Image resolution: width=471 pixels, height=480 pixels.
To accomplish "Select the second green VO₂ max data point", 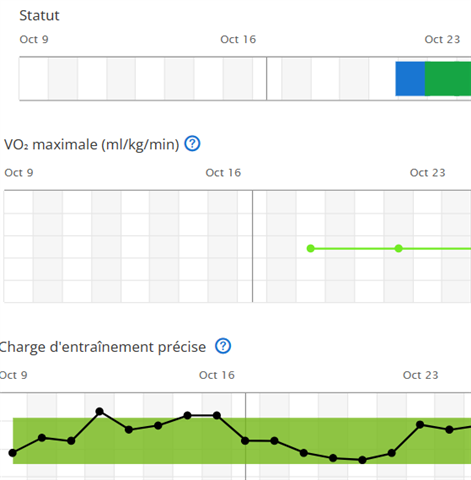I will click(398, 248).
